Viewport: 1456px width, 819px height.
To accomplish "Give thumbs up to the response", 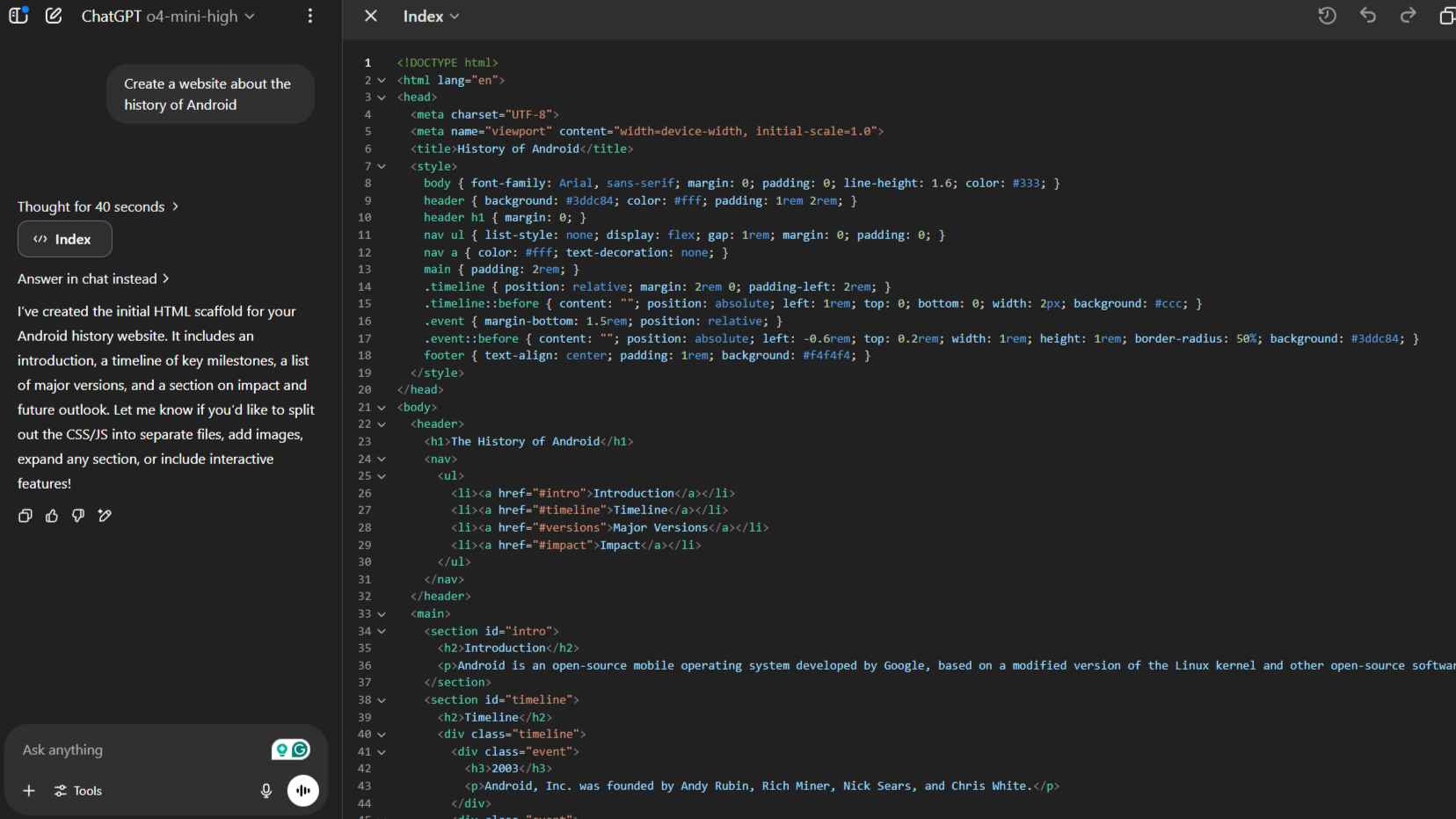I will 52,516.
